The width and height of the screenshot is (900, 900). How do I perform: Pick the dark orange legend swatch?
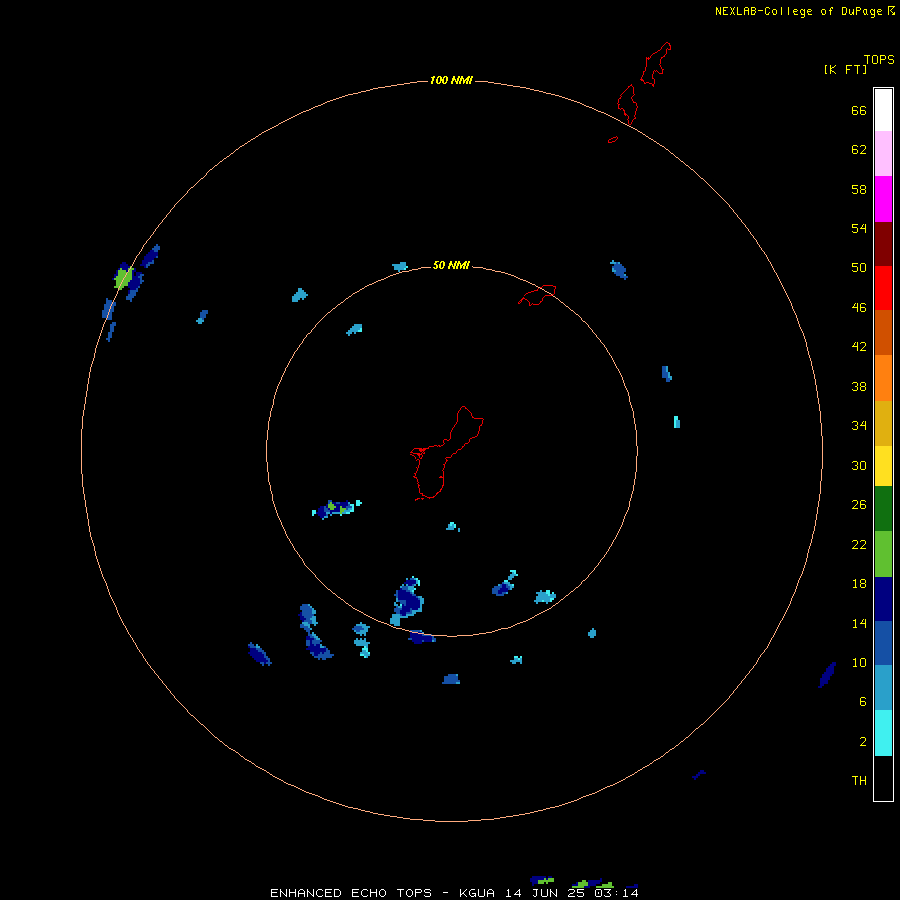(x=883, y=332)
